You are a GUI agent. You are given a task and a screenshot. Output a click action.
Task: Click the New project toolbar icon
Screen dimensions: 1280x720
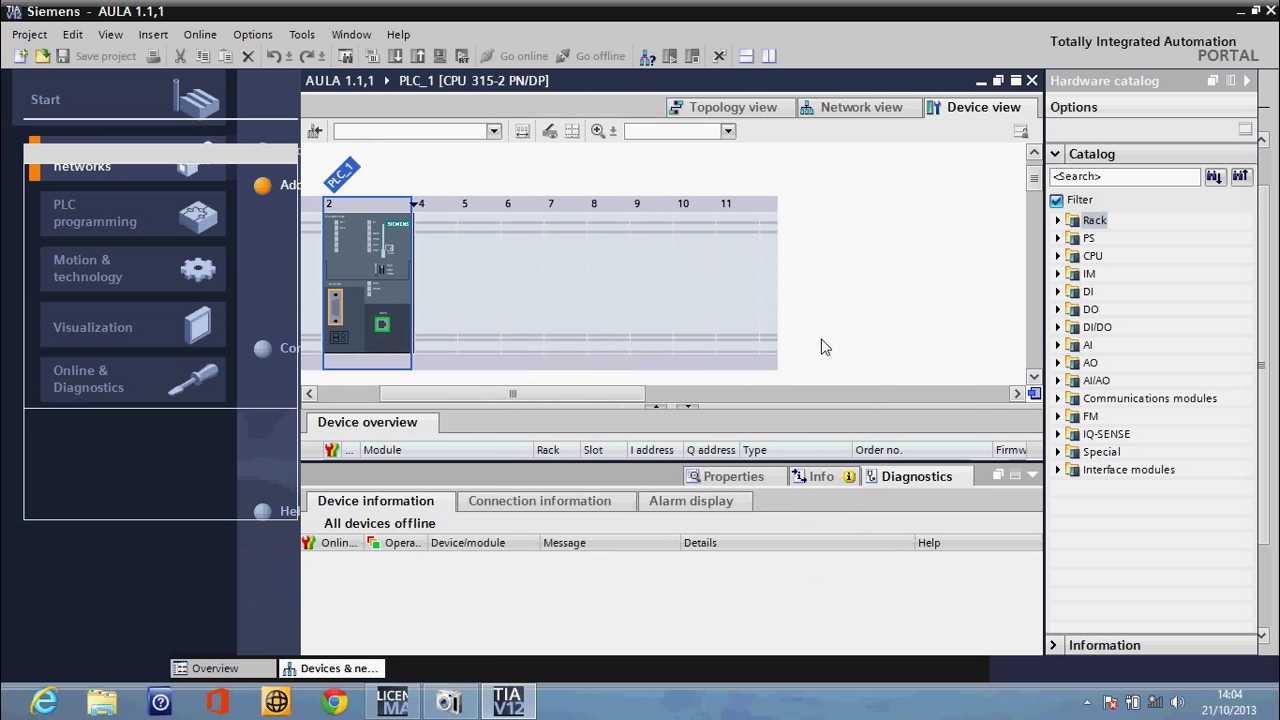(20, 56)
